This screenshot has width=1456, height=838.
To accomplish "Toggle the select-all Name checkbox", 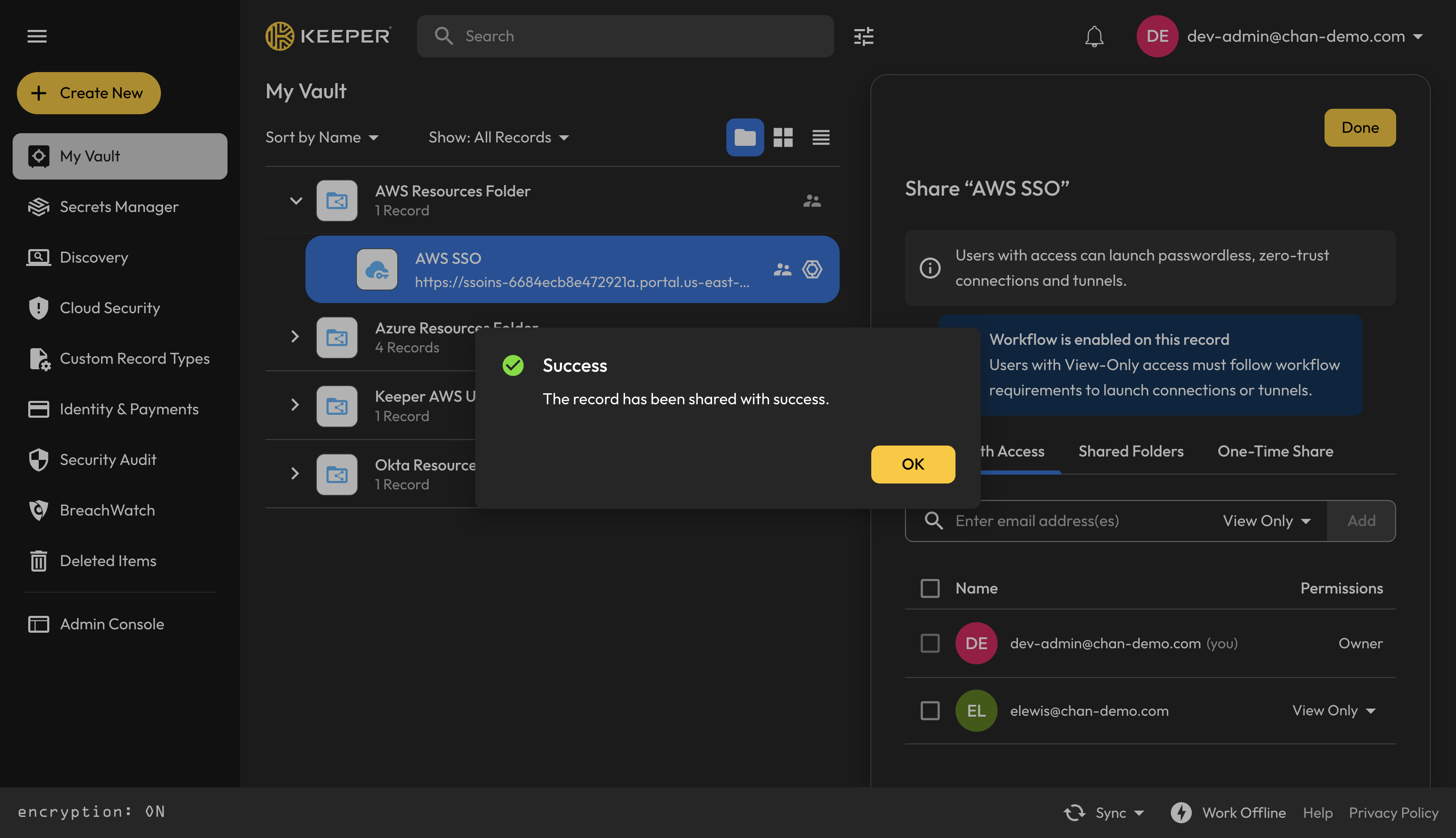I will tap(930, 588).
